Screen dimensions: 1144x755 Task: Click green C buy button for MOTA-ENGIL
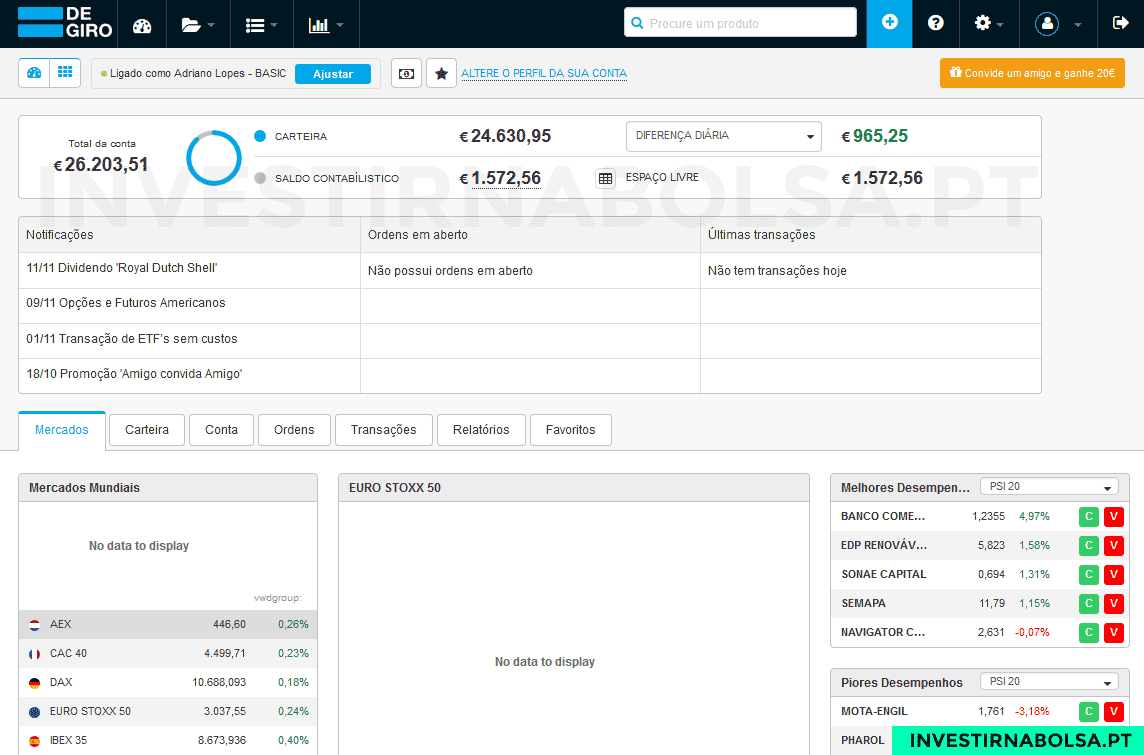coord(1089,711)
